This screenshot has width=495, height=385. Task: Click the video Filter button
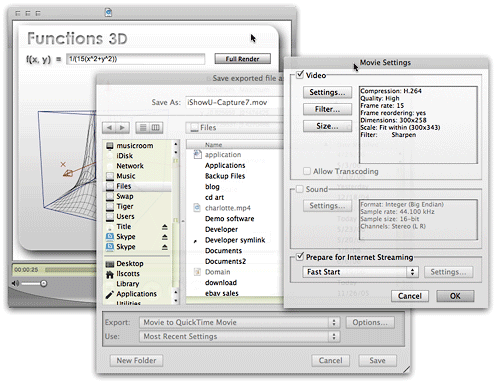click(327, 109)
